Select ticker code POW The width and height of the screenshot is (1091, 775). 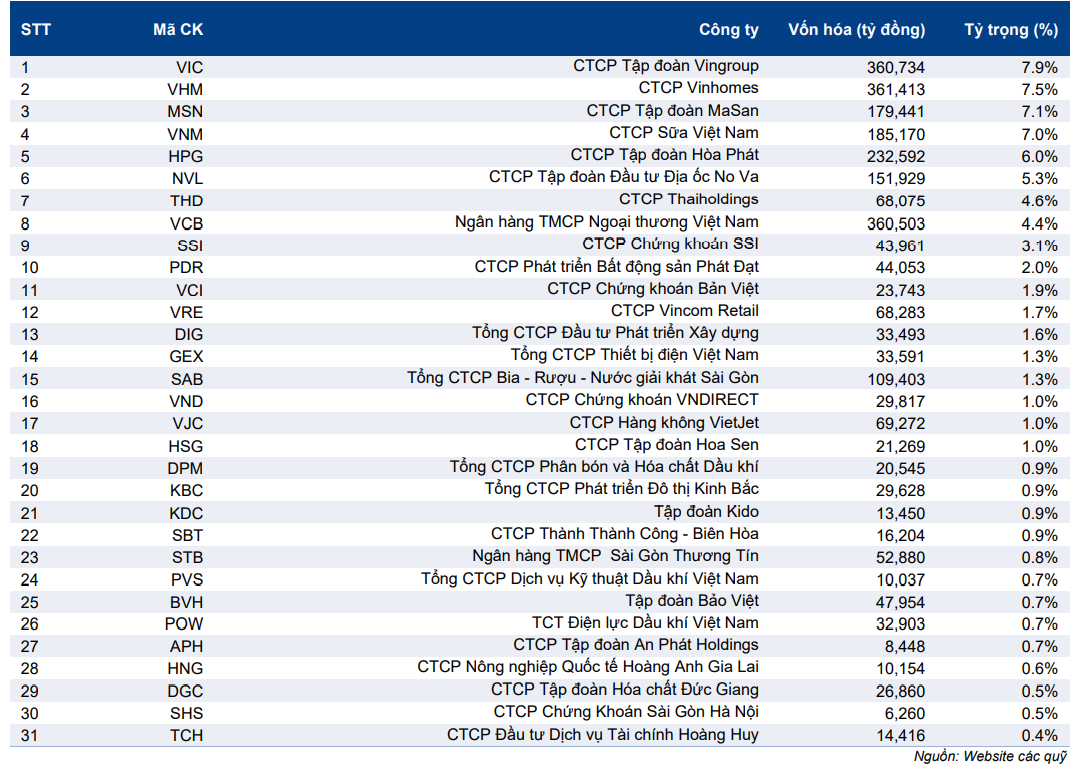pyautogui.click(x=184, y=625)
